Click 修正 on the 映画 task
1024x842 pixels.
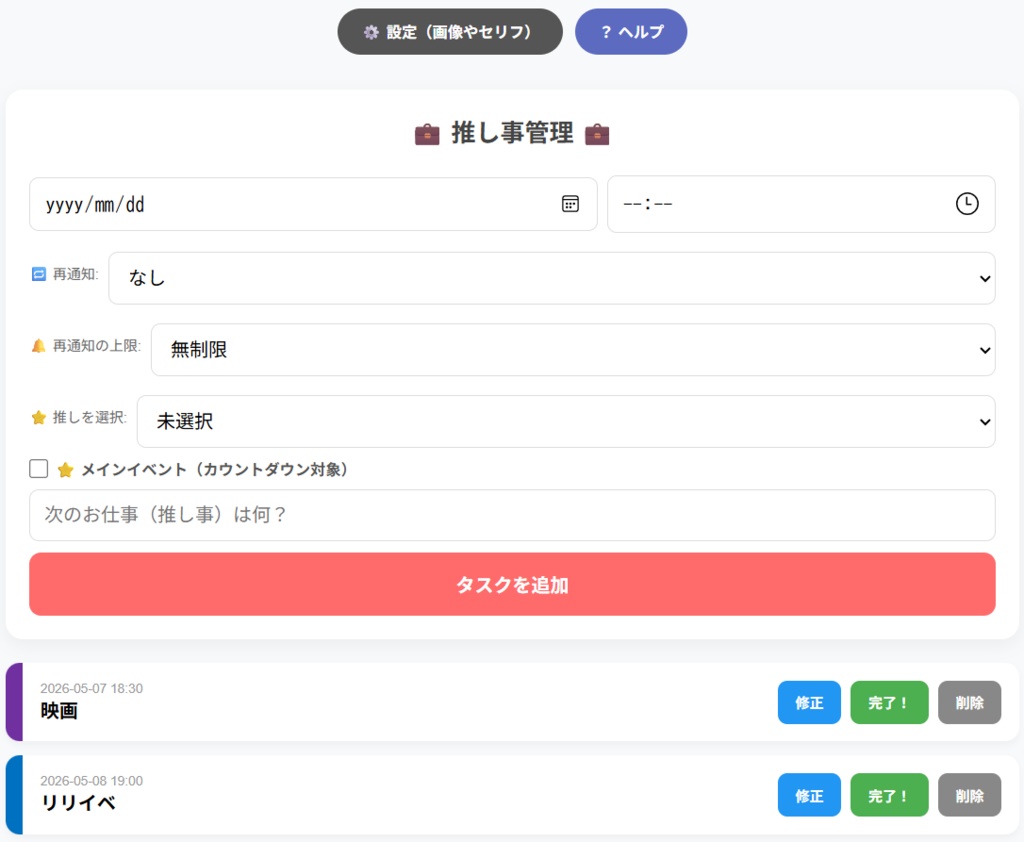[809, 703]
